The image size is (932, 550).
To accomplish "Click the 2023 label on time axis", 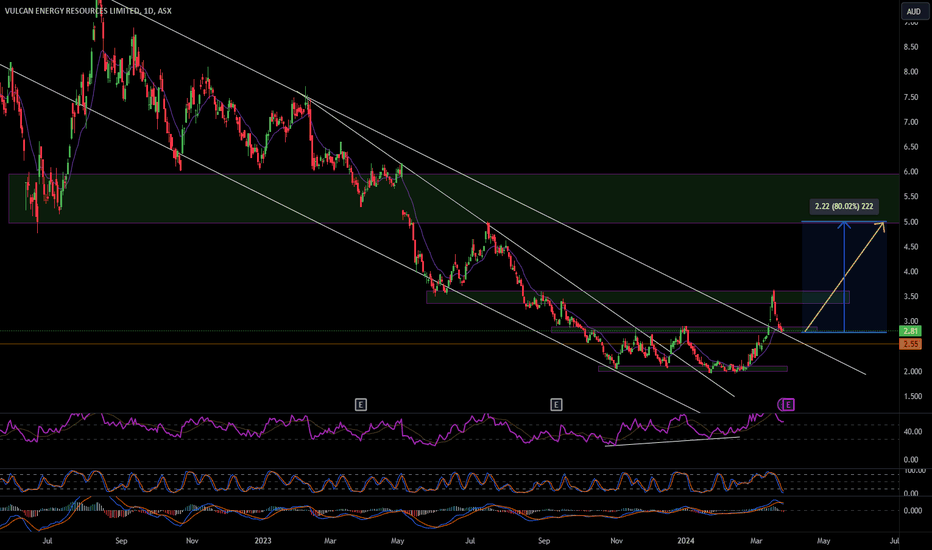I will (263, 540).
